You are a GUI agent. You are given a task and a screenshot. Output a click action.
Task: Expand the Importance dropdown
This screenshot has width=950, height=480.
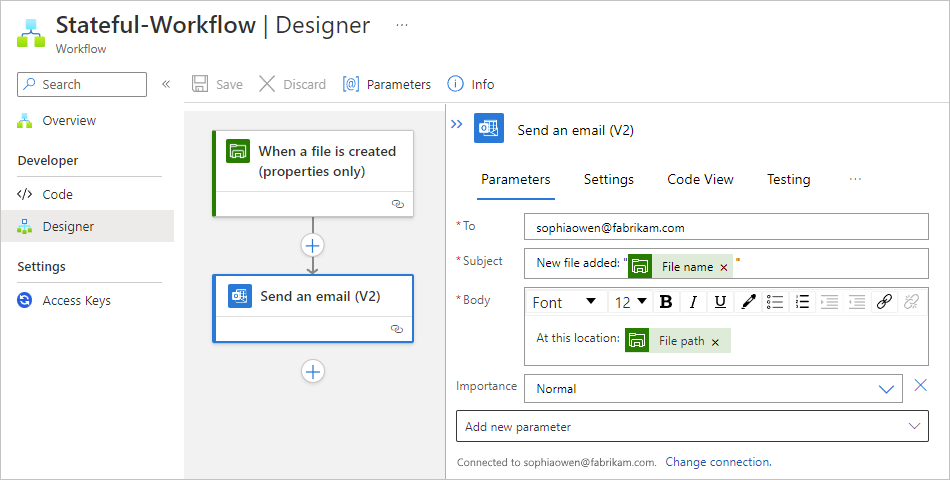pos(886,388)
